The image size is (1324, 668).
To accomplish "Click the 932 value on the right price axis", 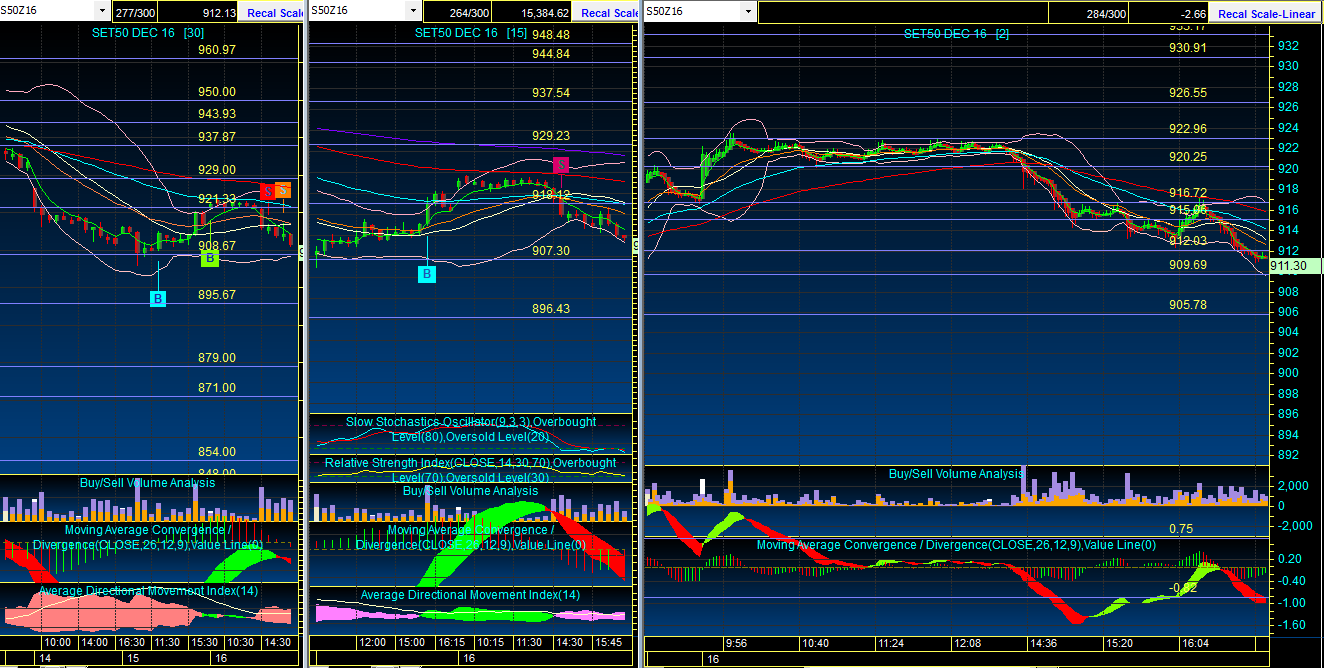I will [x=1289, y=46].
